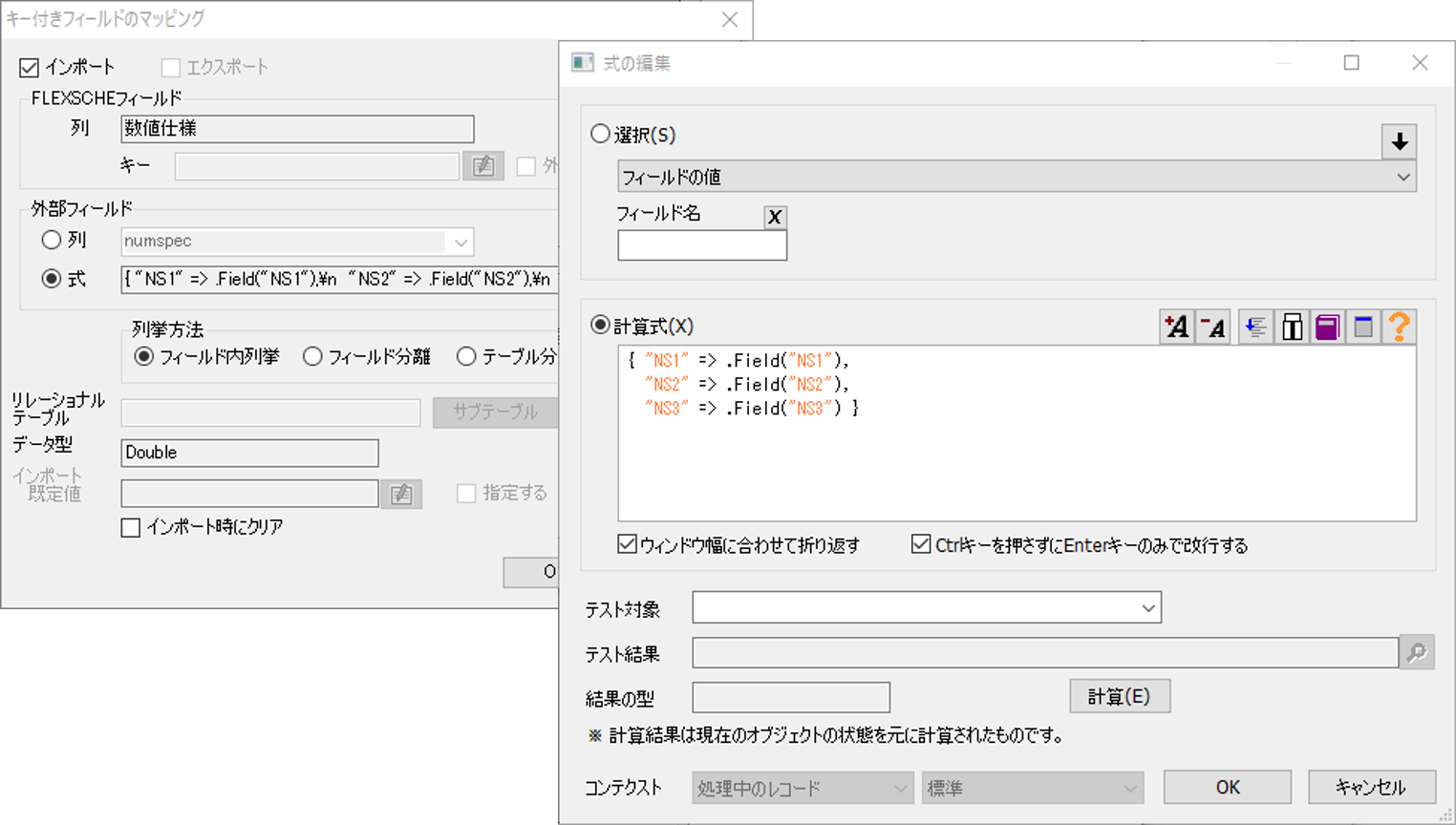The width and height of the screenshot is (1456, 825).
Task: Toggle ウィンドウ幅に合わせて折り返す checkbox
Action: [x=628, y=545]
